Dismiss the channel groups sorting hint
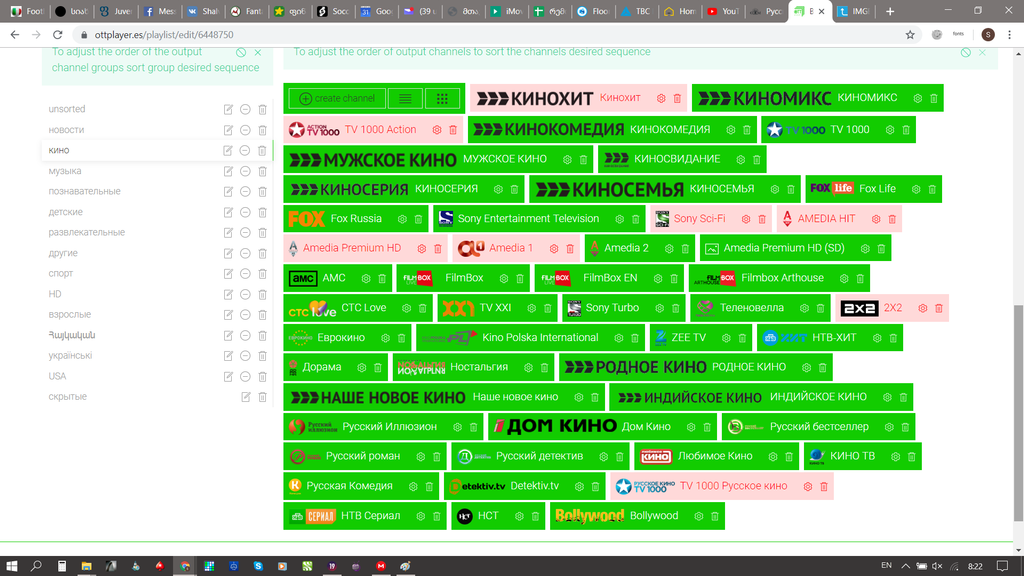The image size is (1024, 576). 258,52
